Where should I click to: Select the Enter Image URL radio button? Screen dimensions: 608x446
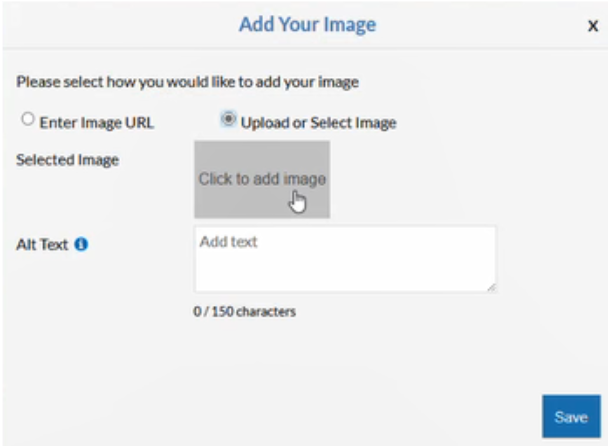28,119
